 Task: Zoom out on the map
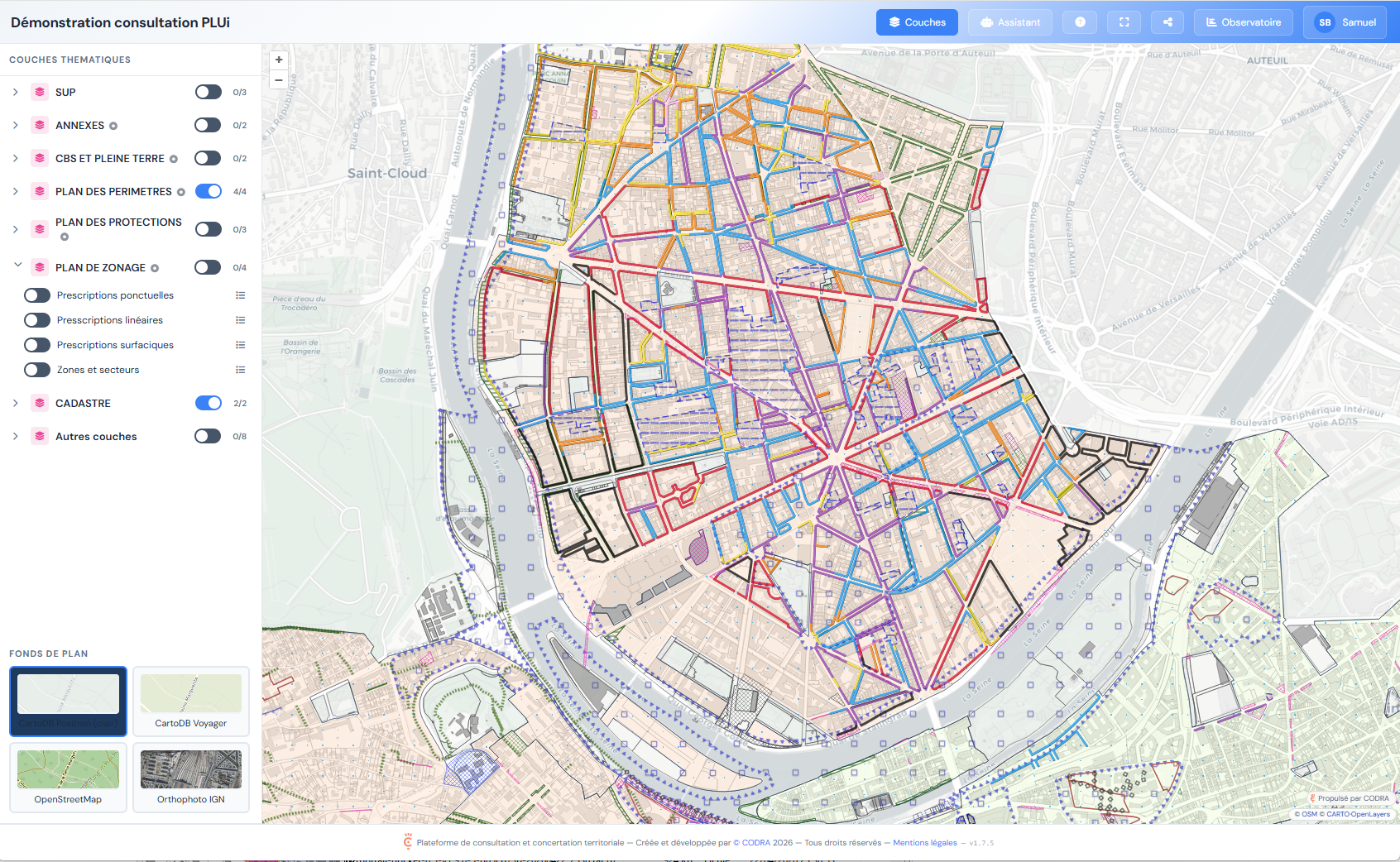point(279,80)
